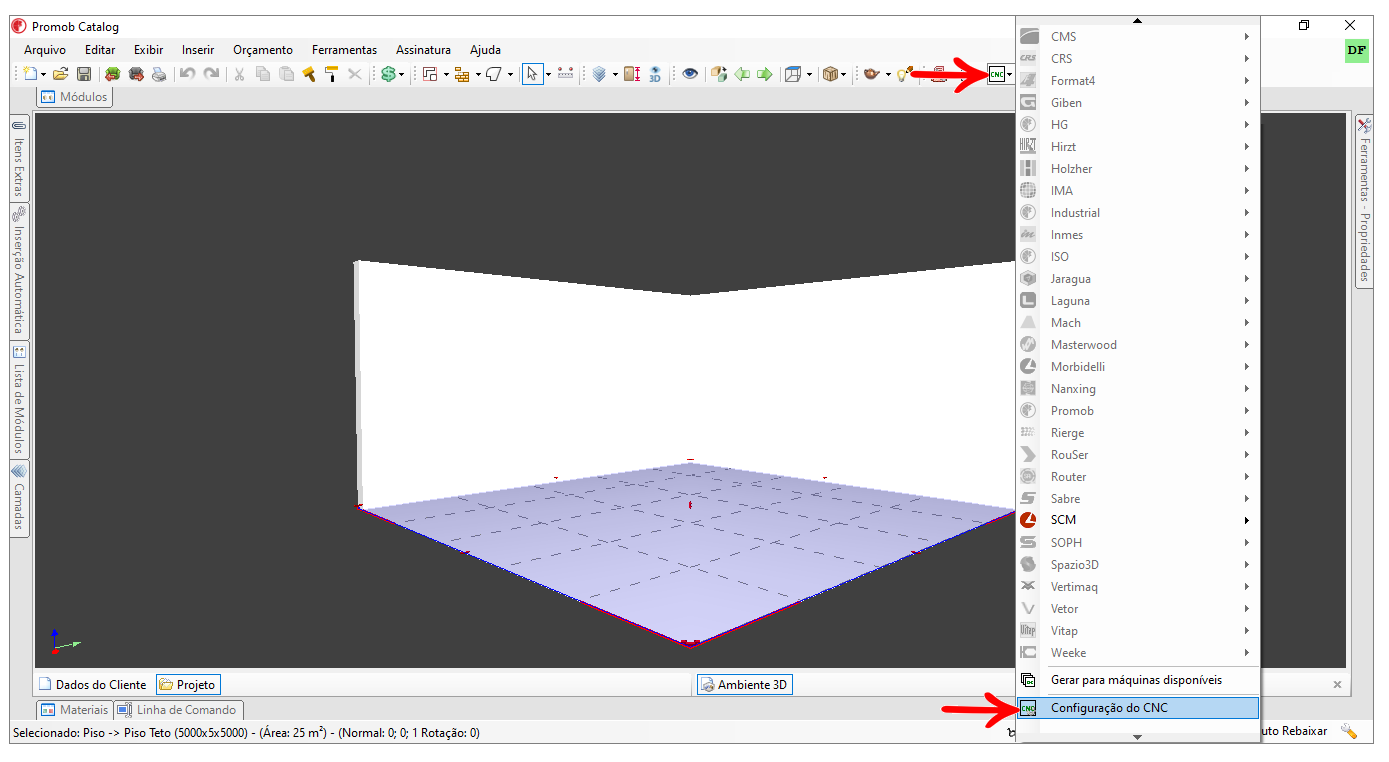This screenshot has width=1389, height=762.
Task: Open the Linha de Comando tab
Action: (177, 710)
